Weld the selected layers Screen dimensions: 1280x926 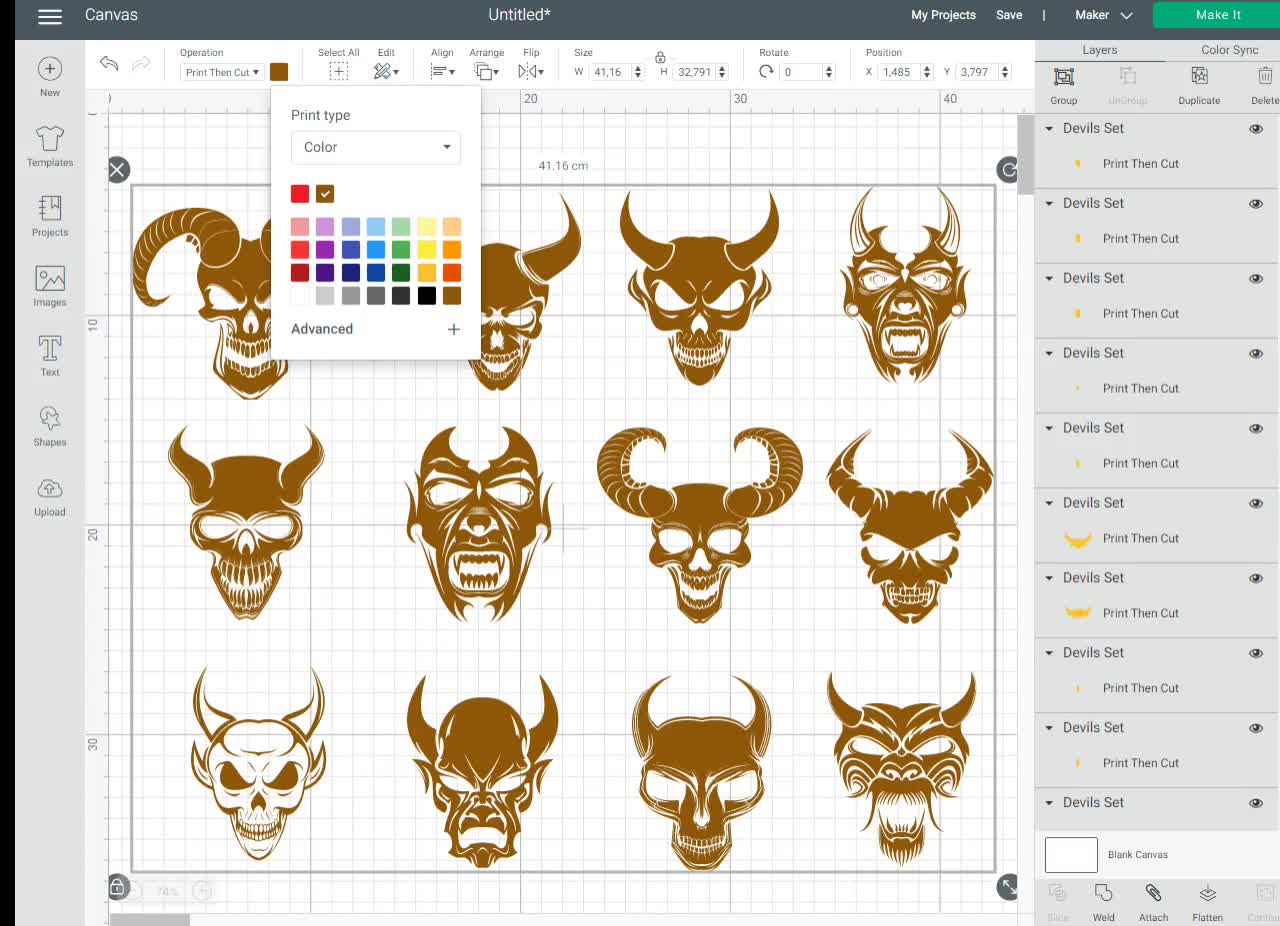(x=1104, y=902)
